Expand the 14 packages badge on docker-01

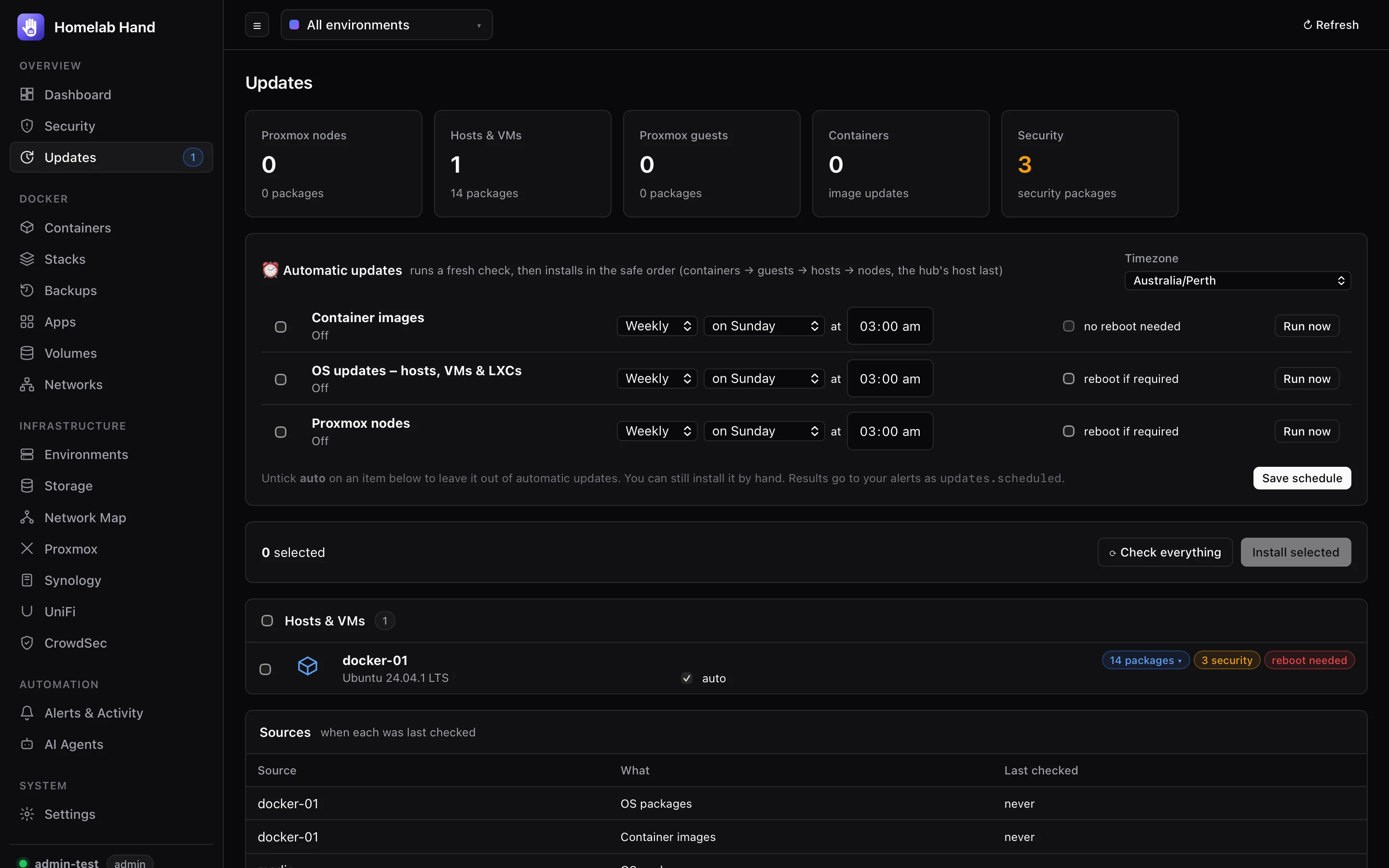click(1145, 660)
